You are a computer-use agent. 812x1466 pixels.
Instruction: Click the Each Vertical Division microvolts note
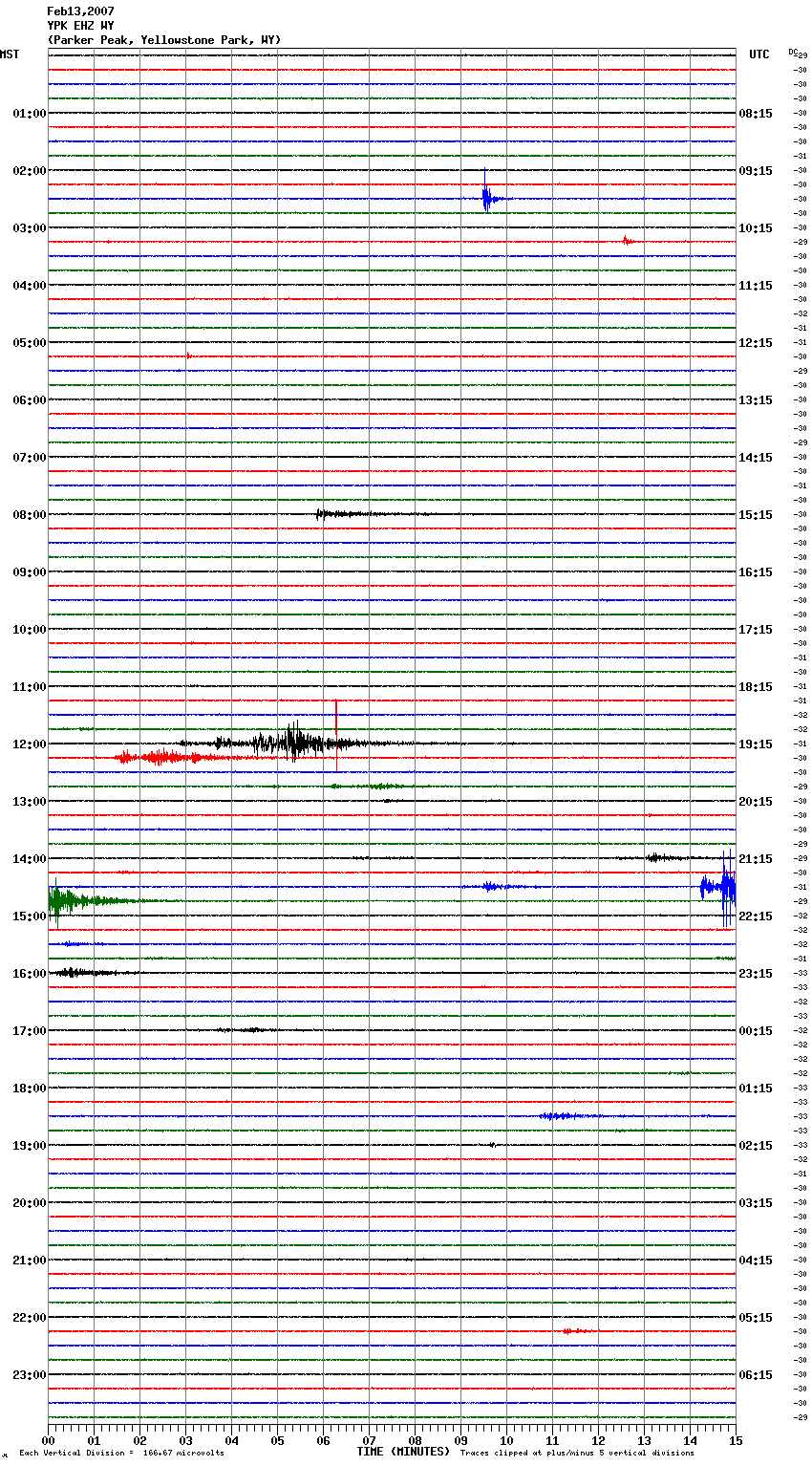click(x=121, y=1453)
